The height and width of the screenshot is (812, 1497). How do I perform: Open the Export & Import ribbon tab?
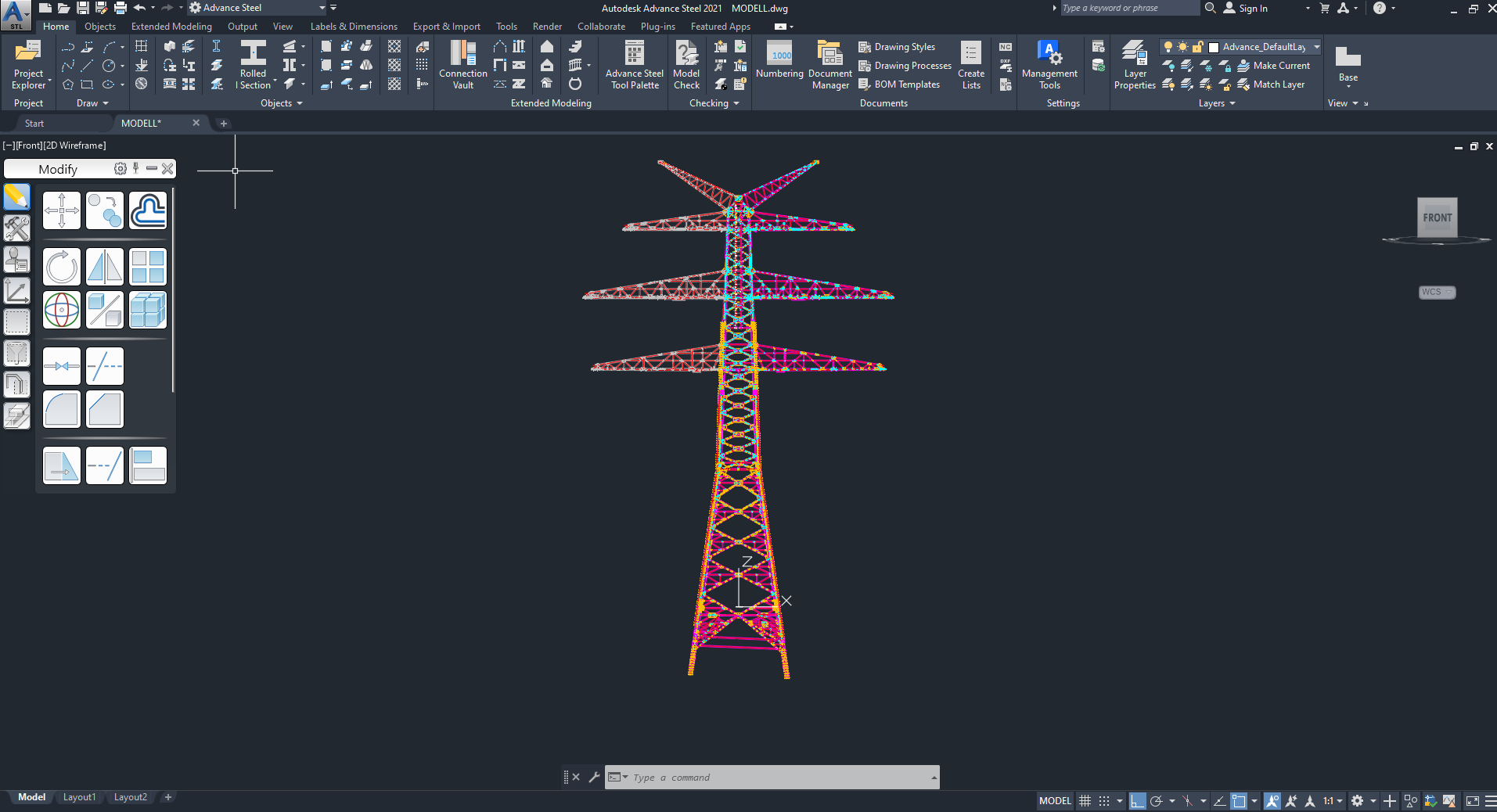pos(446,27)
